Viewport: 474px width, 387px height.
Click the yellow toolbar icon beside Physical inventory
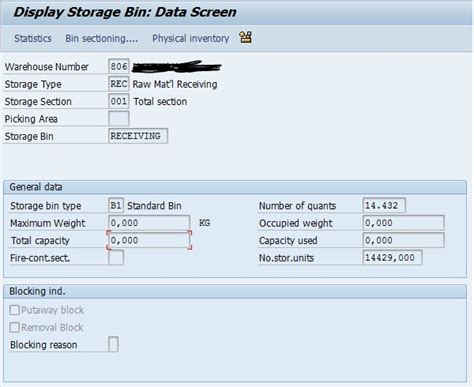[246, 37]
